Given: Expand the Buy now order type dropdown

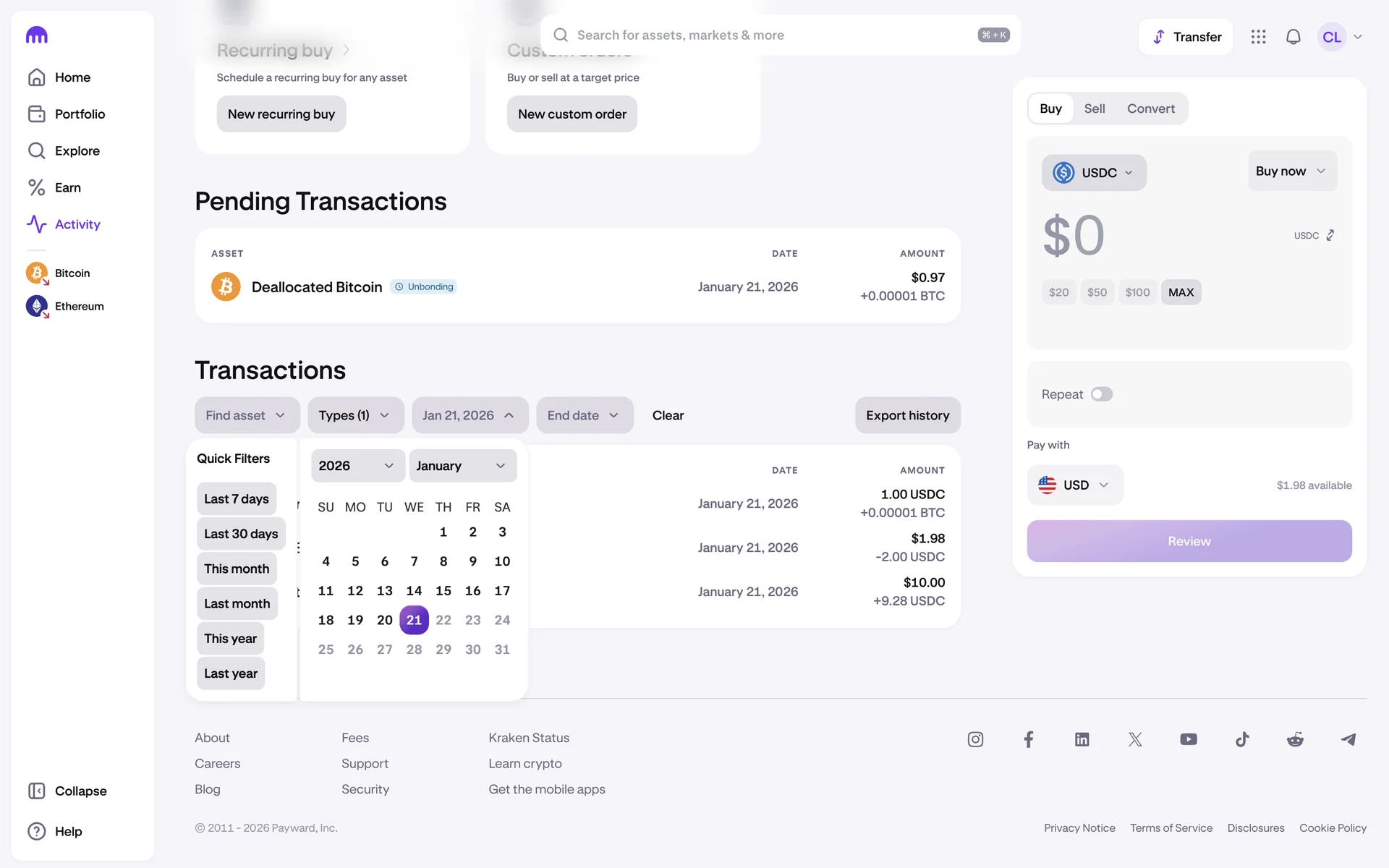Looking at the screenshot, I should (1291, 171).
